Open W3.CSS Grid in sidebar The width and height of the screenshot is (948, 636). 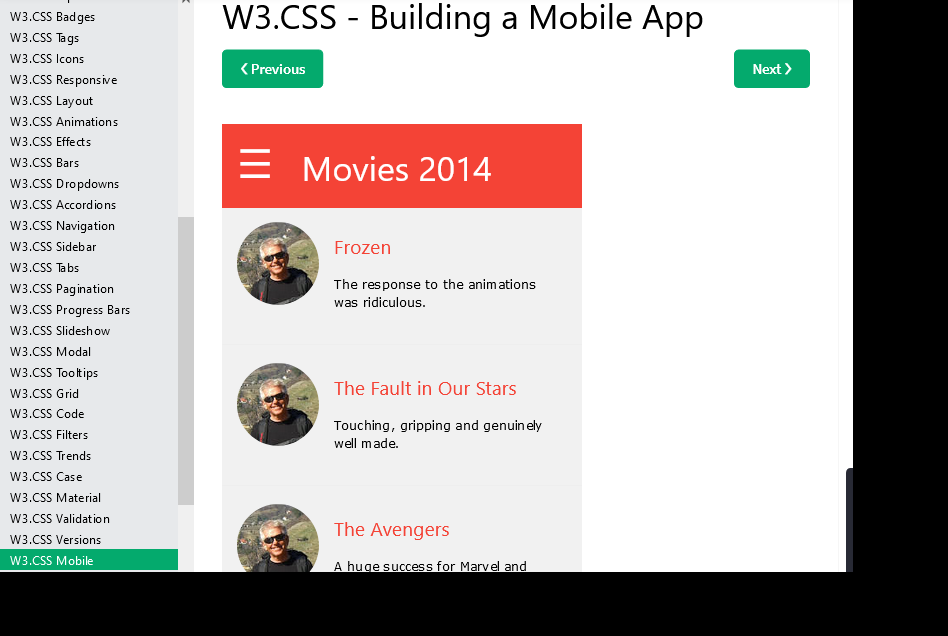click(89, 394)
